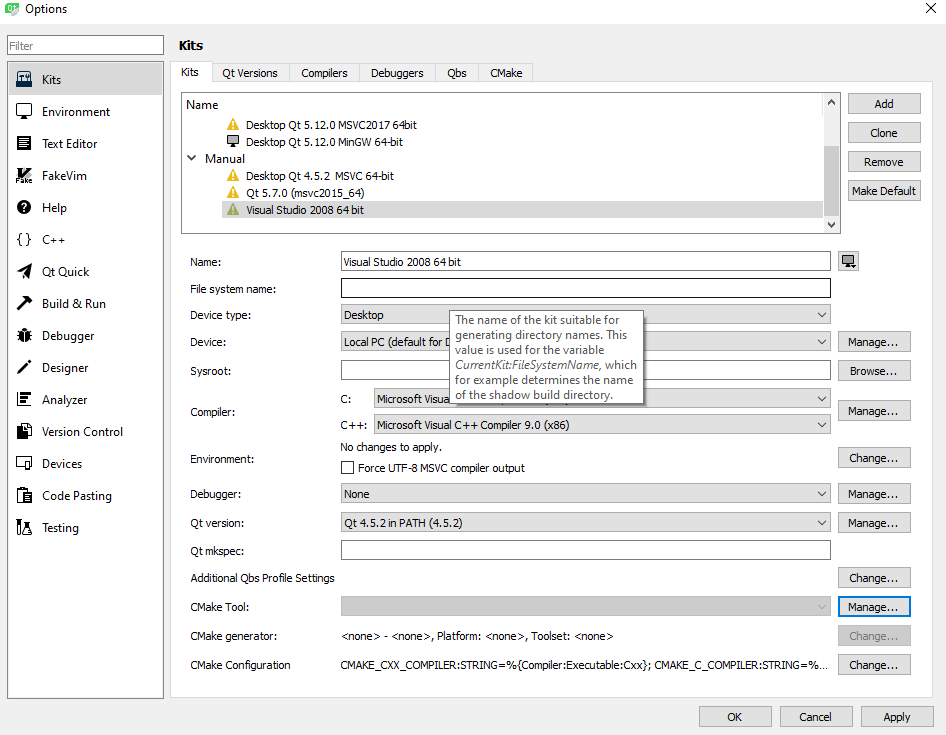Open the Devices sidebar icon
The height and width of the screenshot is (735, 946).
pyautogui.click(x=24, y=463)
